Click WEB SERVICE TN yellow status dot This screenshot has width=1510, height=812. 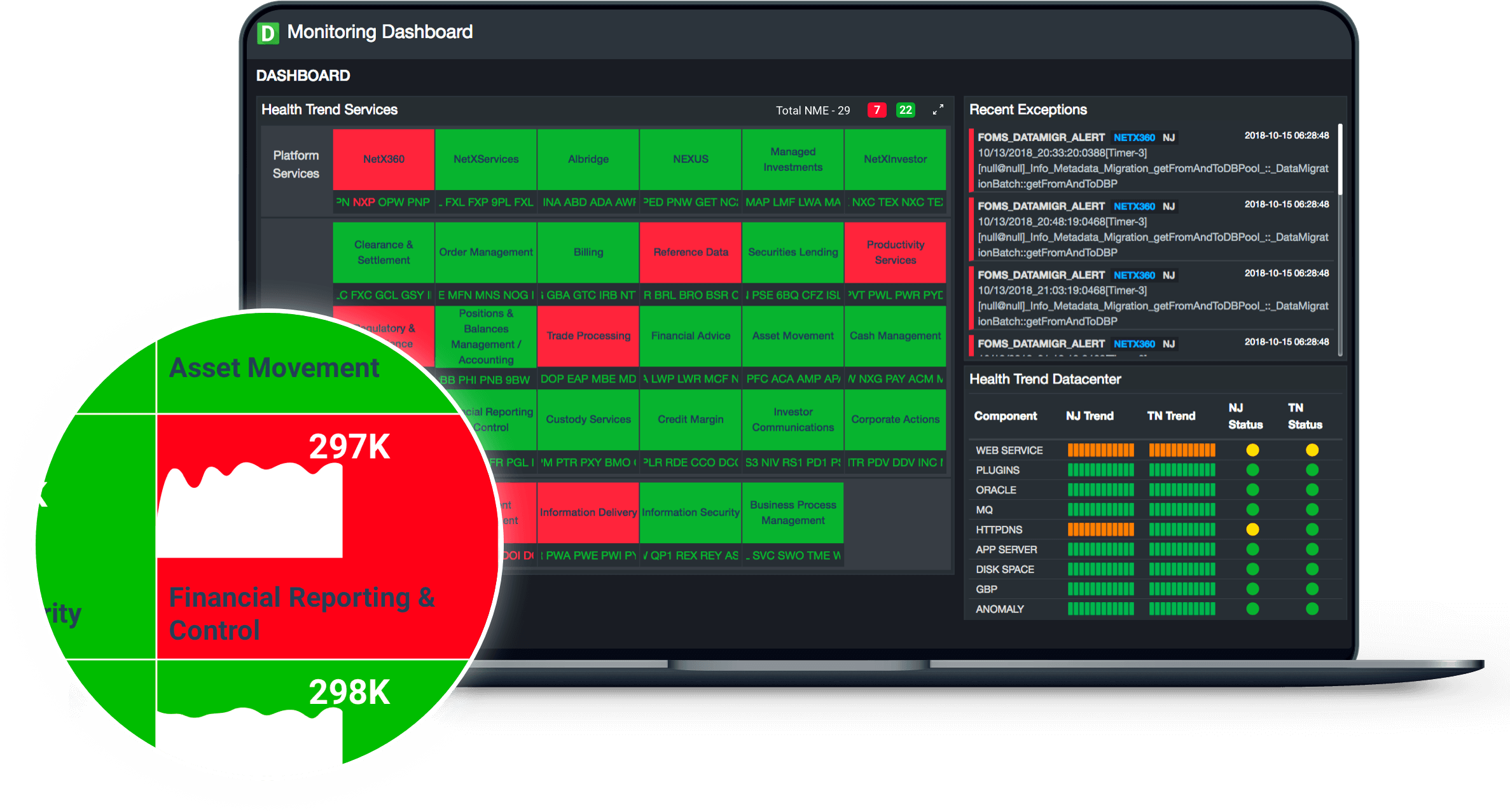[1312, 450]
